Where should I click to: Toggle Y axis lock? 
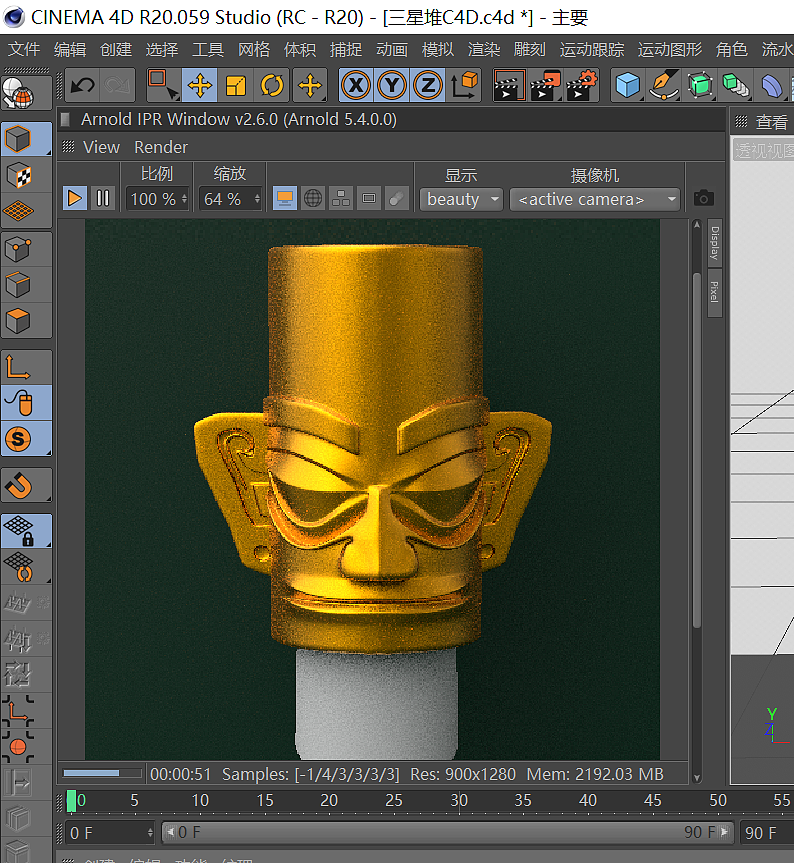point(392,85)
